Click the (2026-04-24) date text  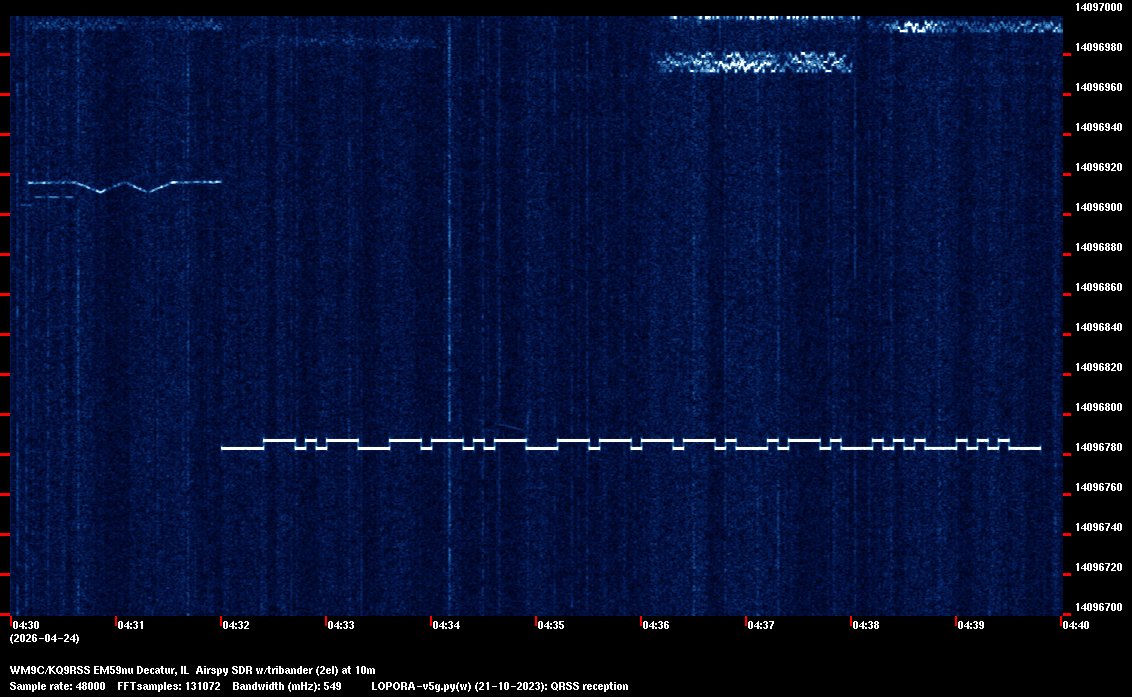[x=44, y=638]
